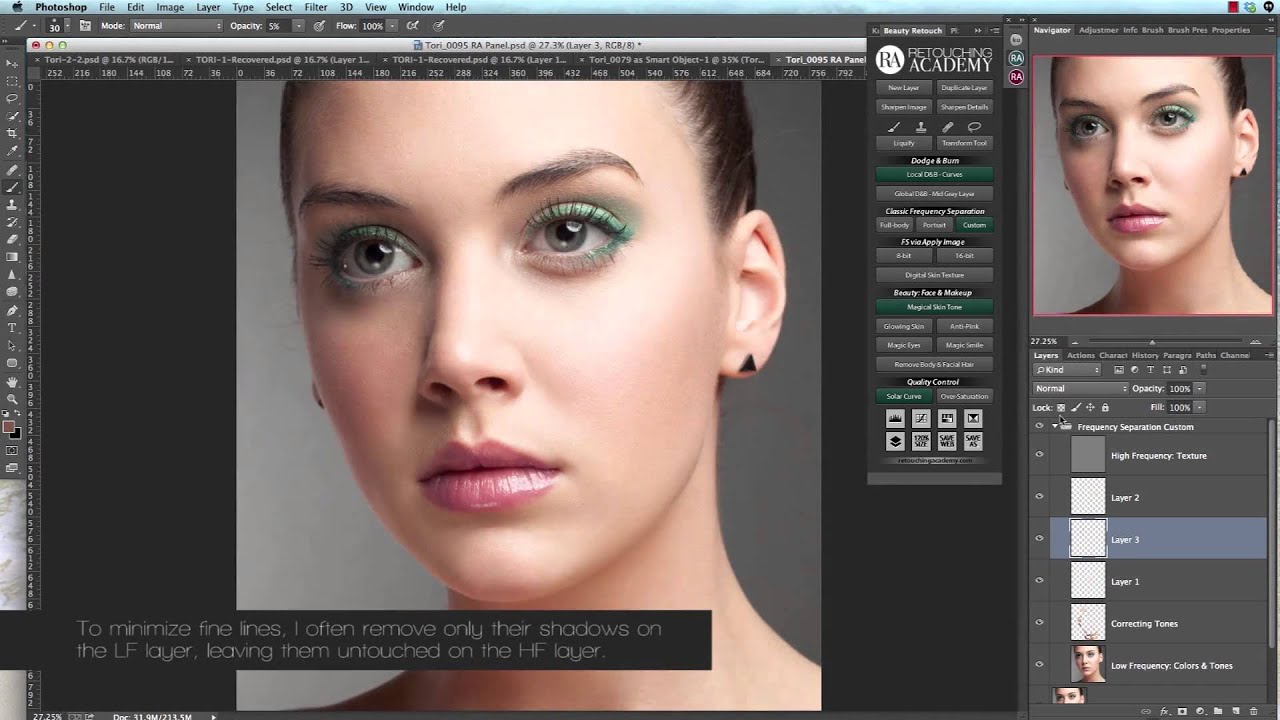Hide the High Frequency: Texture layer
The image size is (1280, 720).
(1039, 455)
